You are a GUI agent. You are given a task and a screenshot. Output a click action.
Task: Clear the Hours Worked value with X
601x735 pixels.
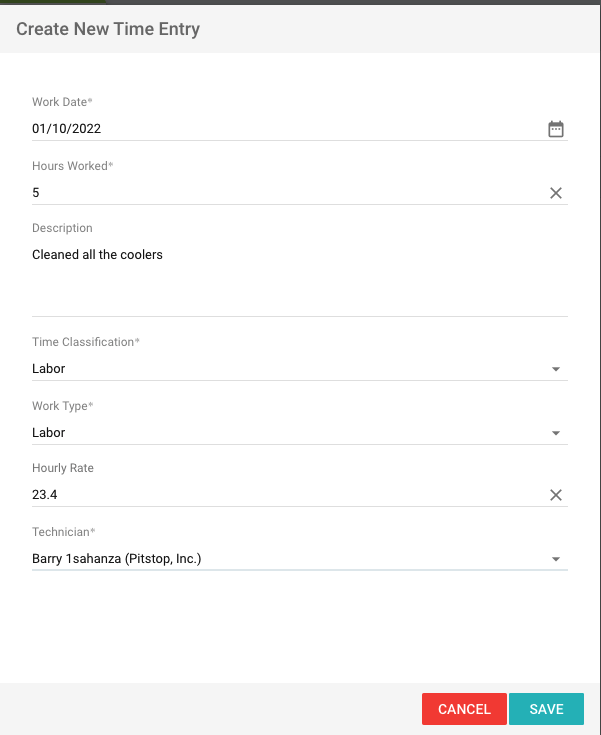556,193
